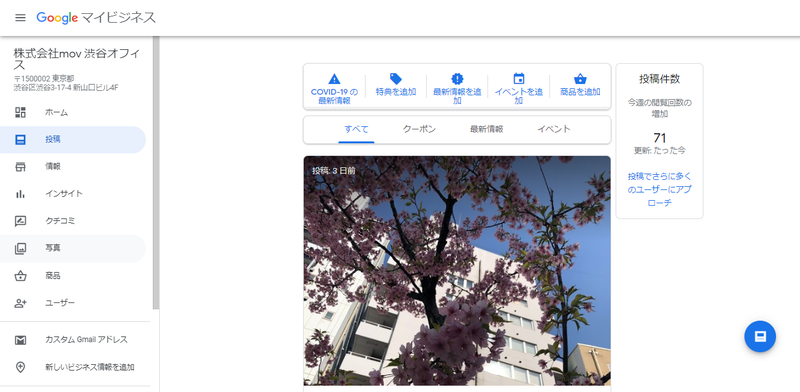The height and width of the screenshot is (392, 800).
Task: Open 投稿でさらに多くのユーザーにアプローチ link
Action: pyautogui.click(x=659, y=189)
